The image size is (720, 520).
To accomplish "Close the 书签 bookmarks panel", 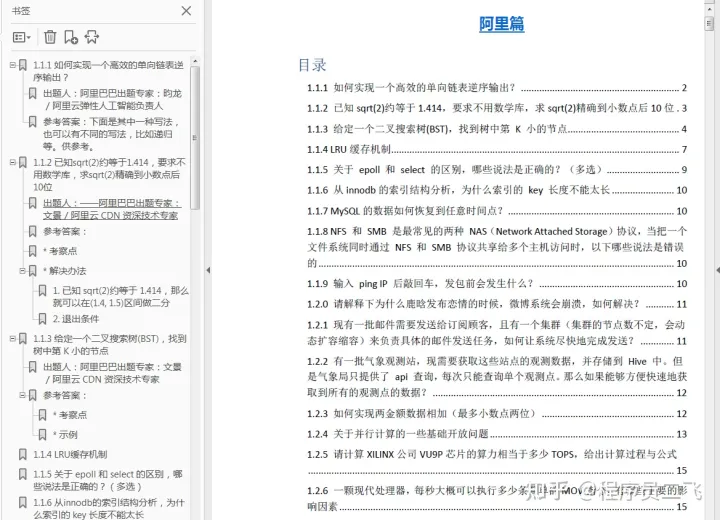I will [186, 11].
